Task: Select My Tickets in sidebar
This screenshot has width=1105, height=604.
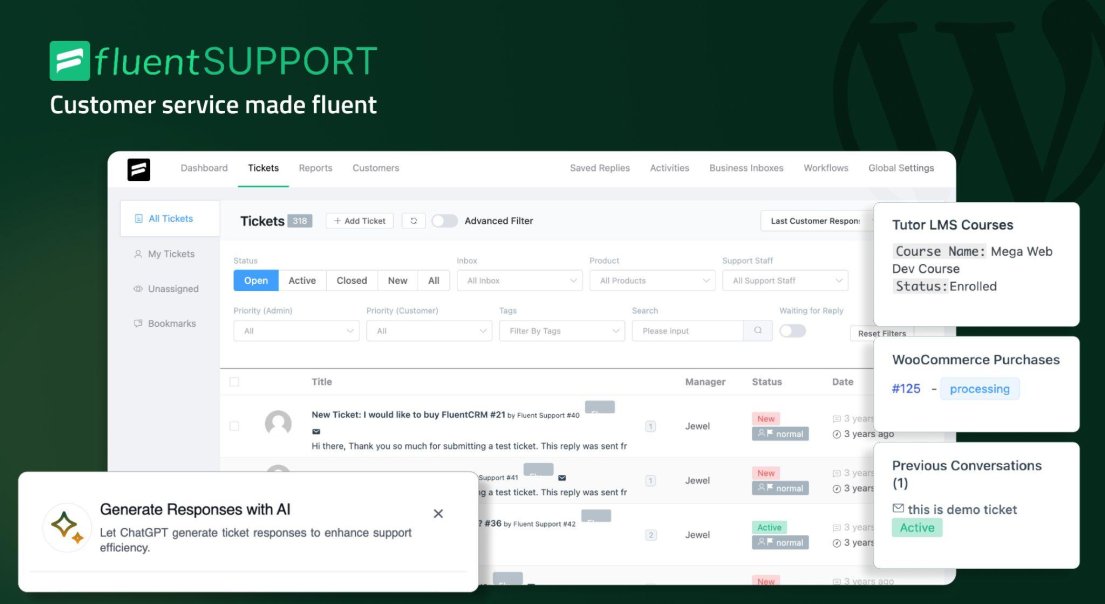Action: click(x=171, y=254)
